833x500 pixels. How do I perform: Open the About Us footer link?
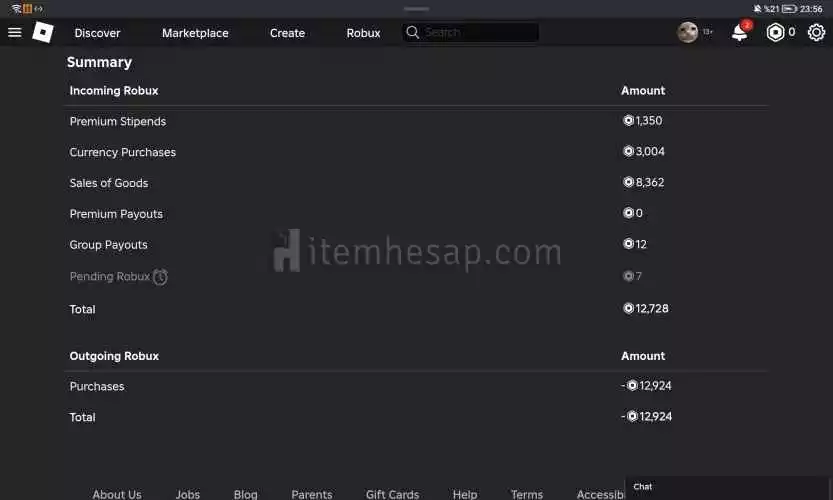117,494
